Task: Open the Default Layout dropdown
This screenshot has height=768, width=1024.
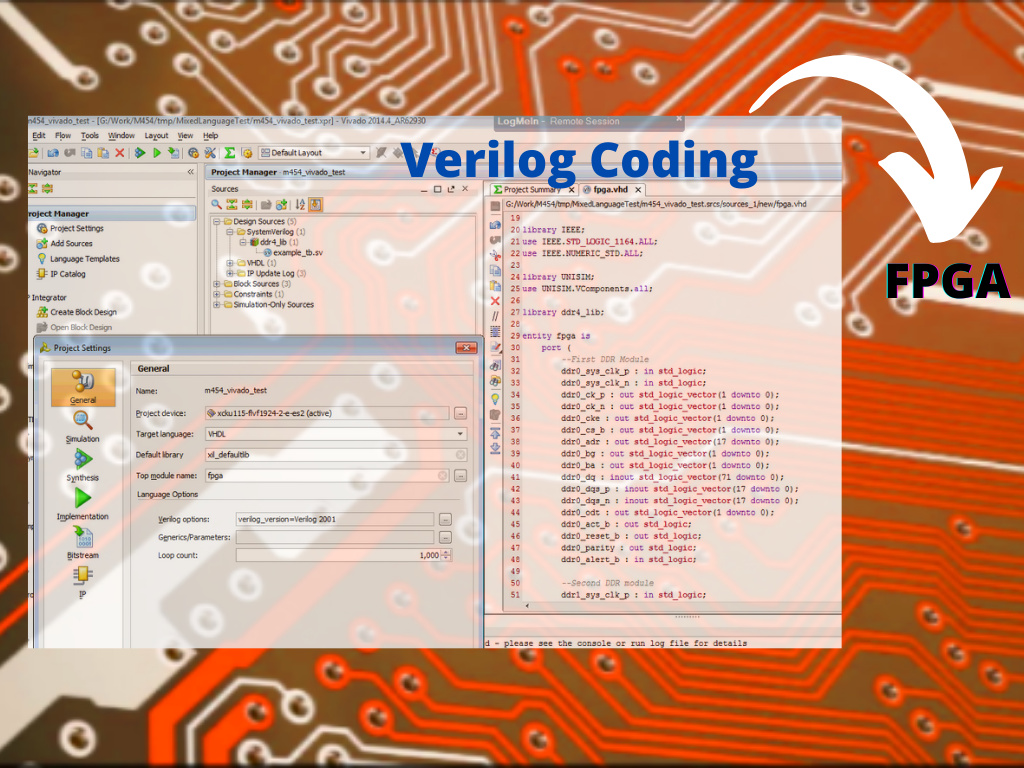Action: coord(362,152)
